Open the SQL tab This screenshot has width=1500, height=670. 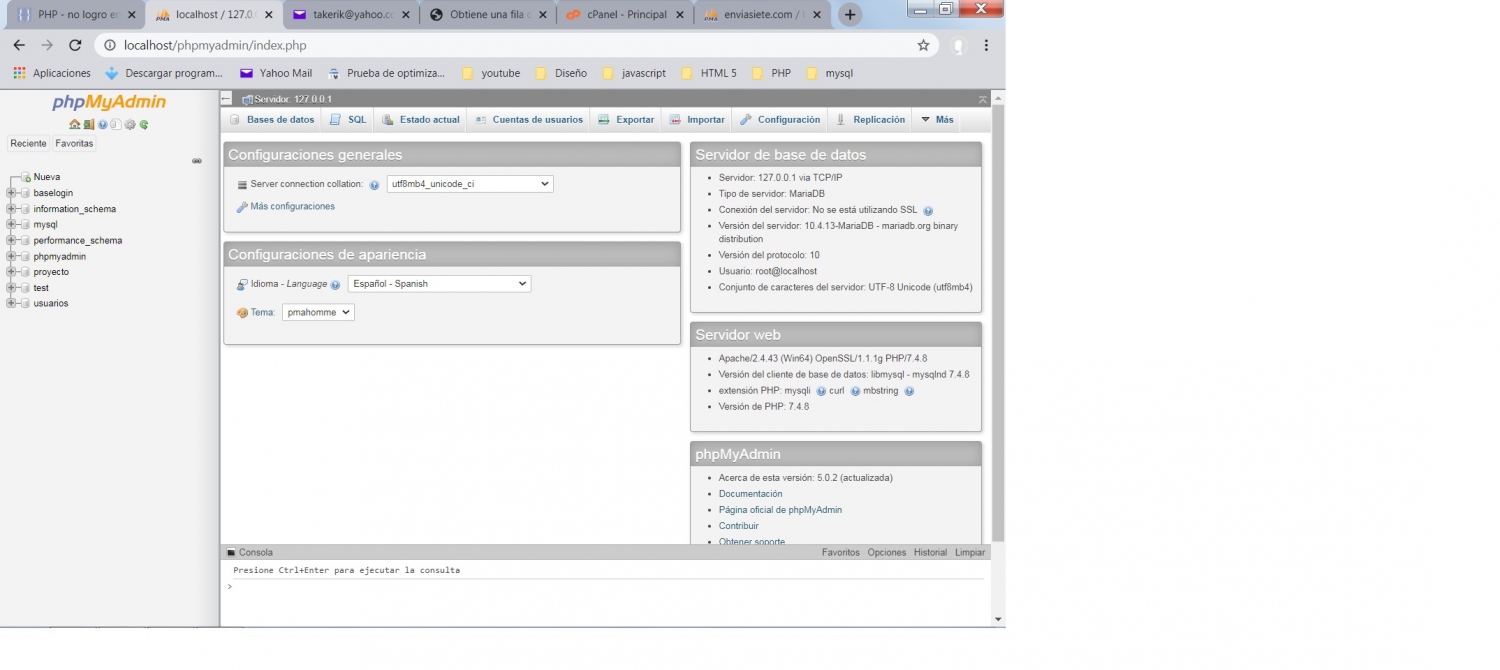pos(349,120)
